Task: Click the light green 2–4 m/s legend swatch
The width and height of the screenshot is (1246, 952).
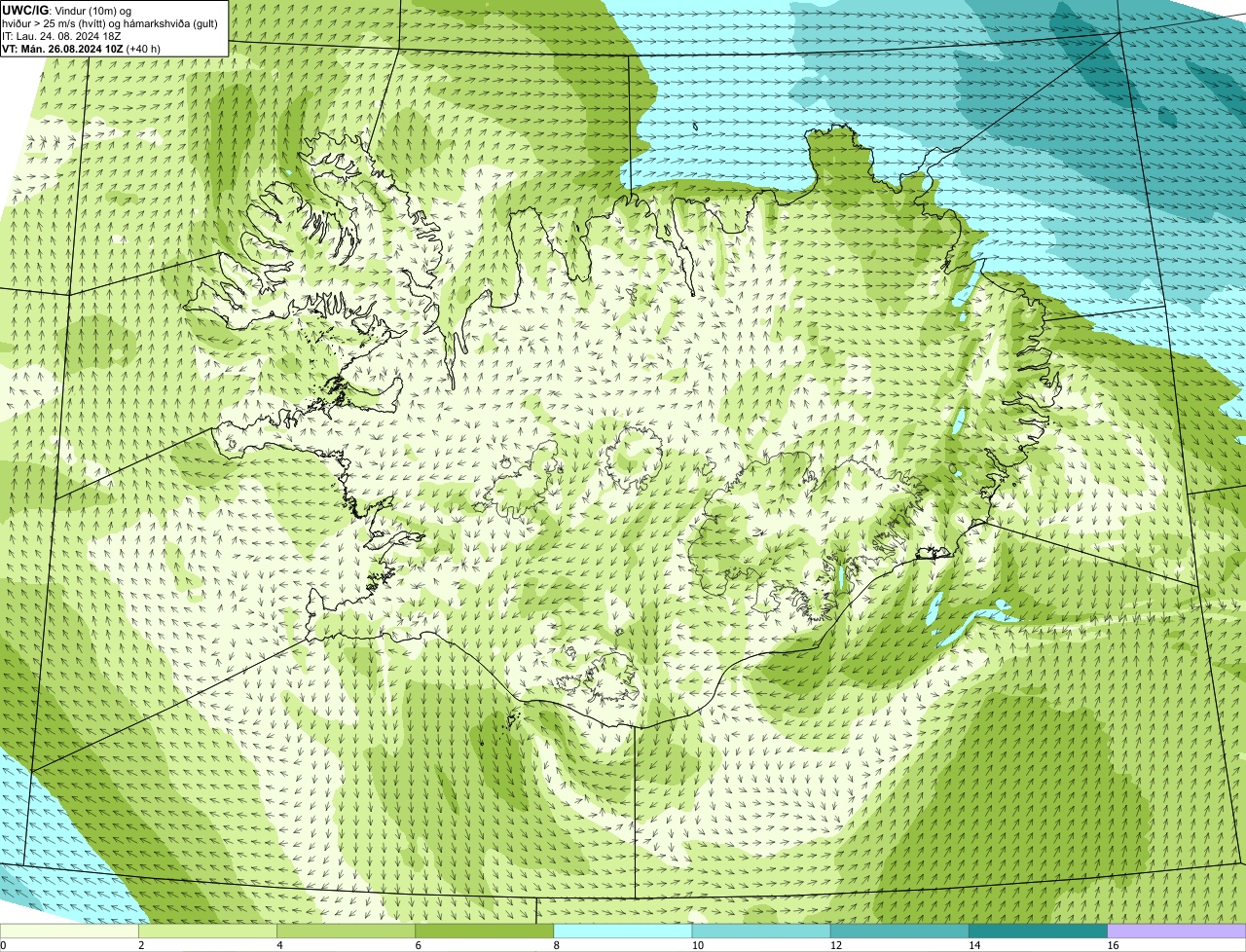Action: 207,931
